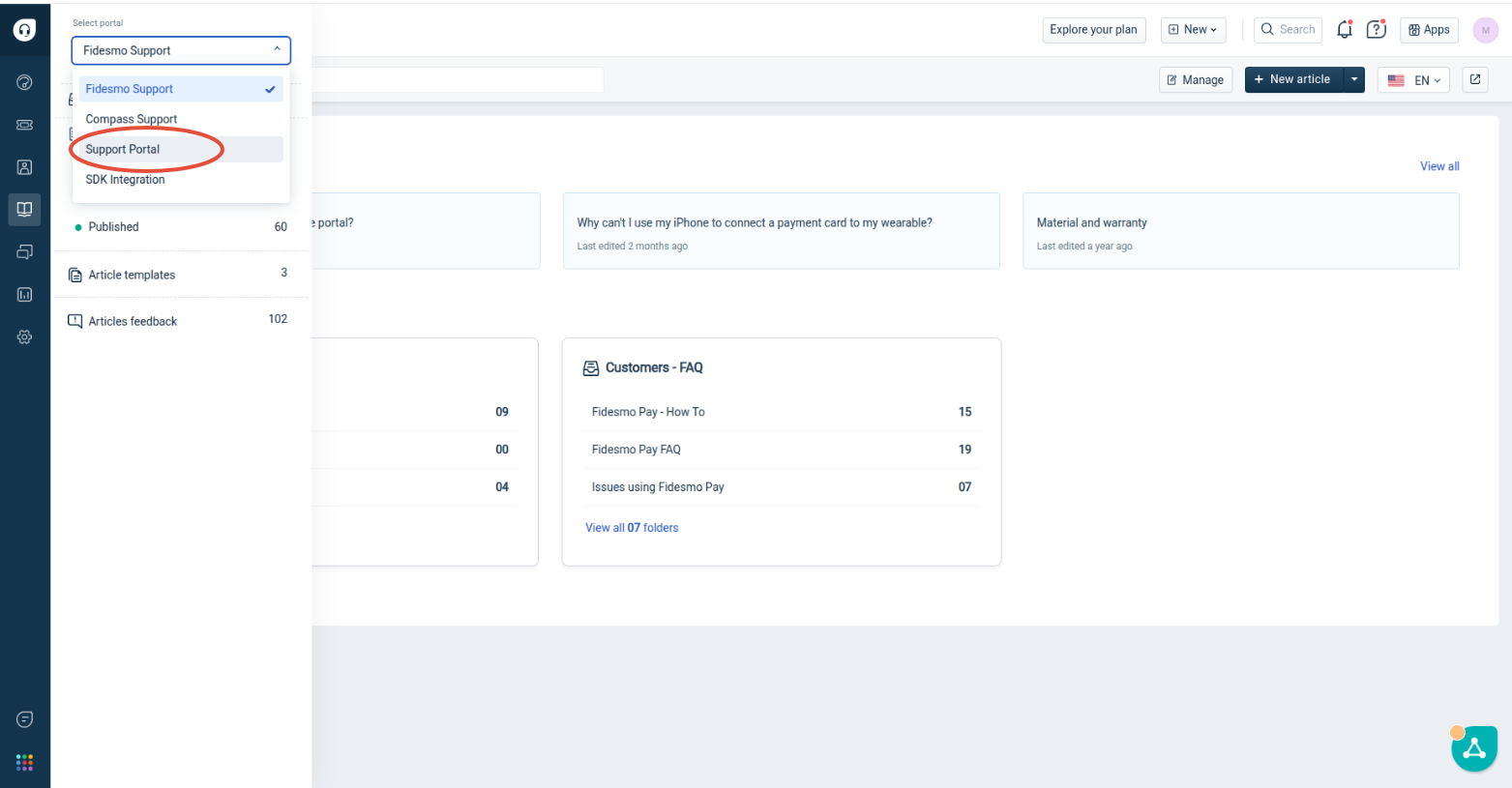Select SDK Integration portal option
The width and height of the screenshot is (1512, 788).
pyautogui.click(x=181, y=179)
